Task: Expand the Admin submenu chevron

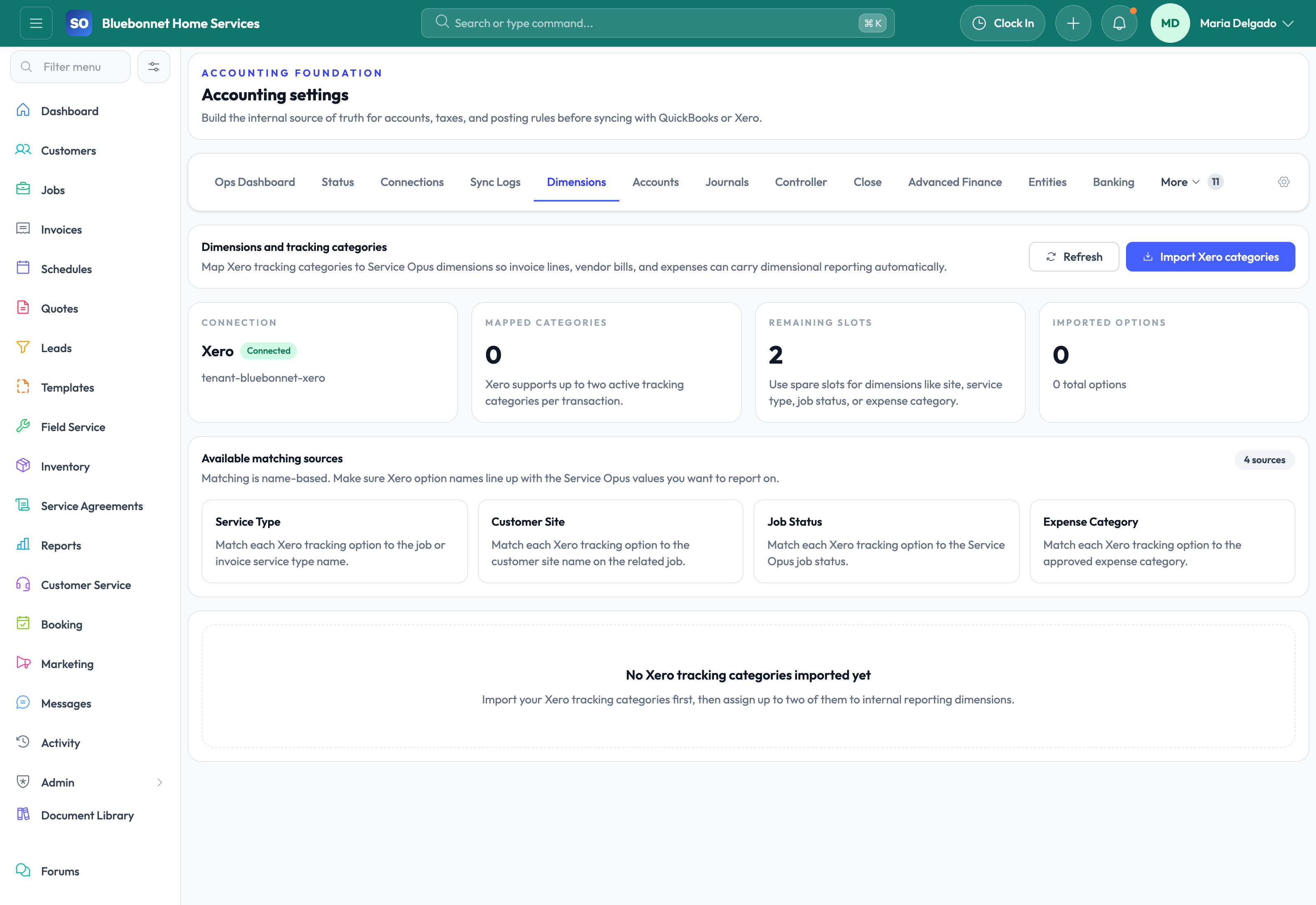Action: pyautogui.click(x=159, y=782)
